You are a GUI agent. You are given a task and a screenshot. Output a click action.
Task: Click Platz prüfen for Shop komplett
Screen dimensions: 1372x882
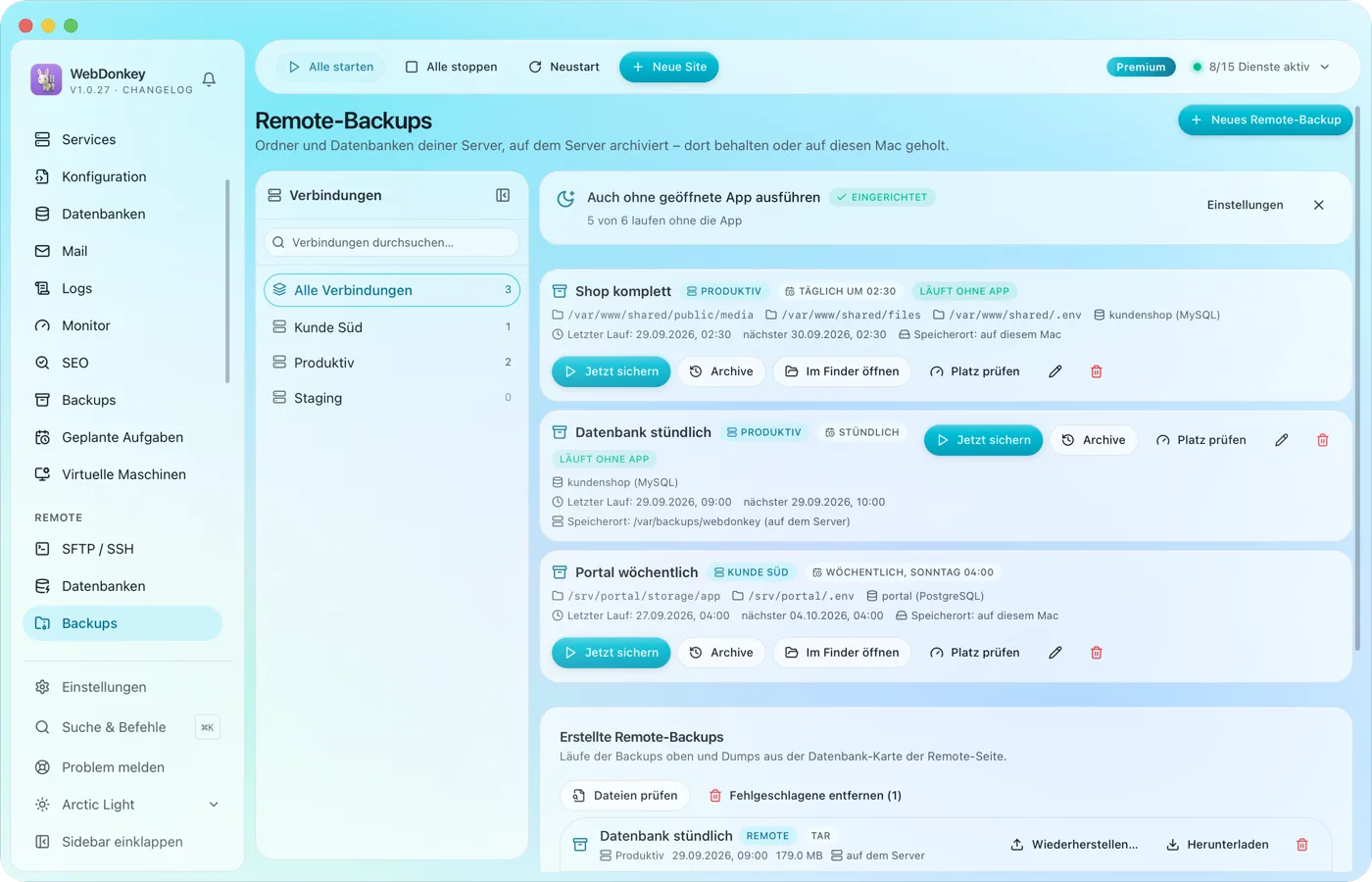click(x=975, y=371)
